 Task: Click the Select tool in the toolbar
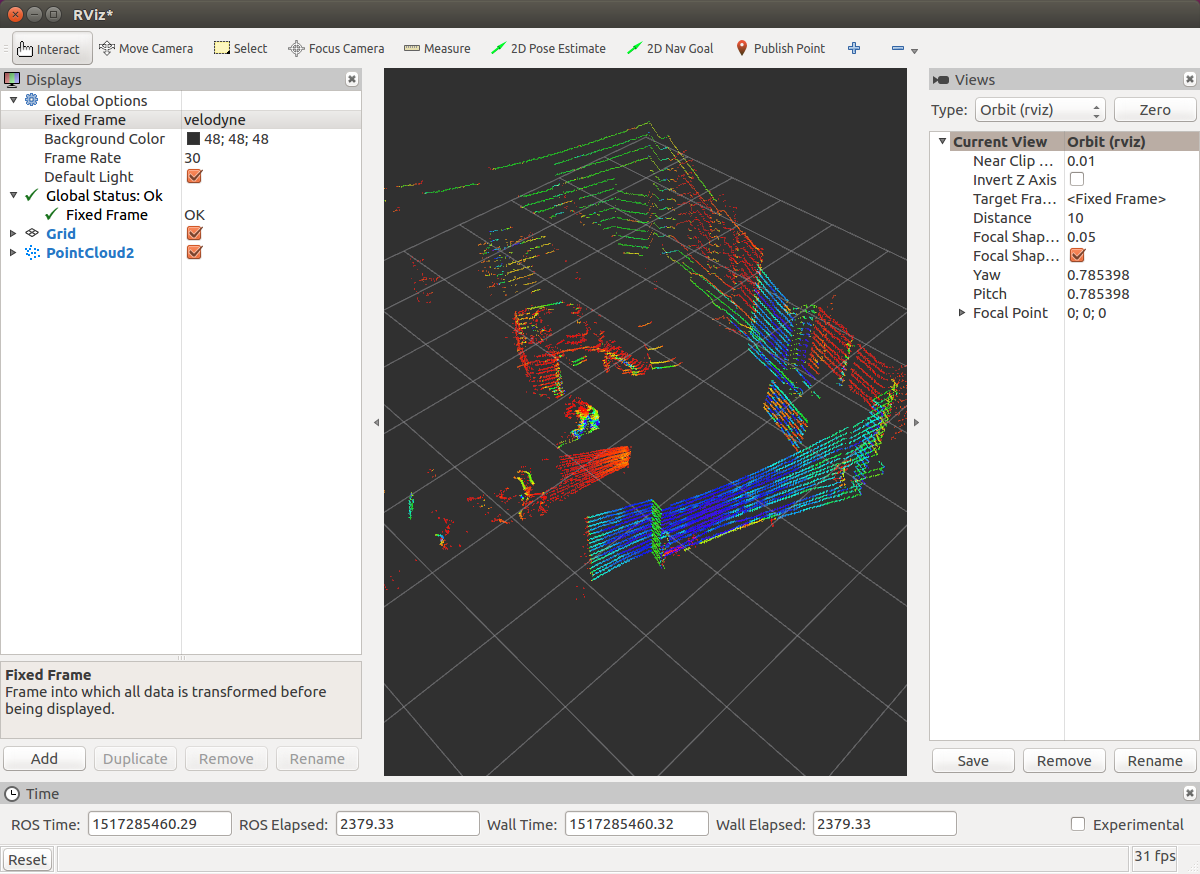pos(240,47)
